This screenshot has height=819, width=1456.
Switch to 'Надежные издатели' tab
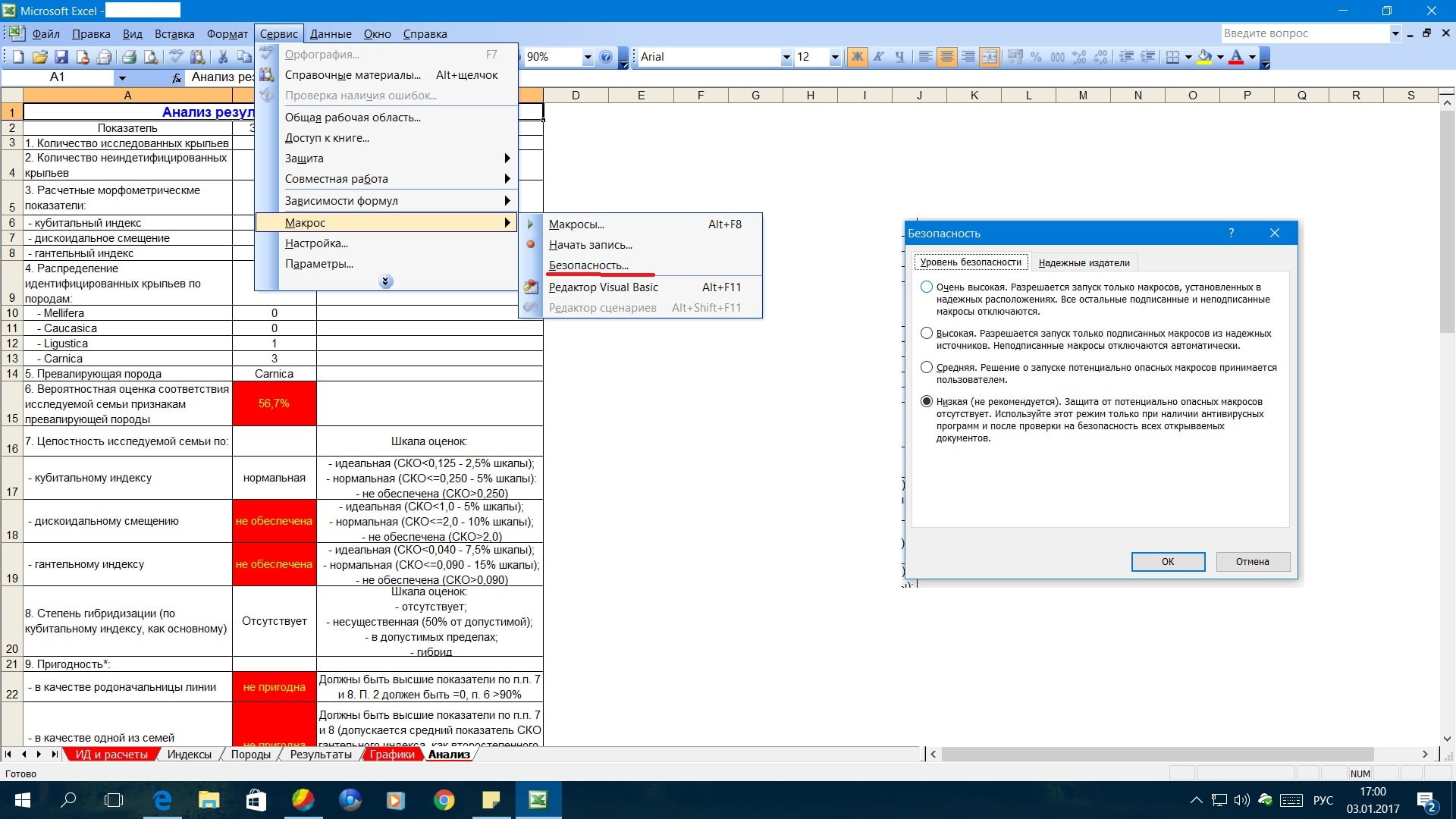pyautogui.click(x=1084, y=263)
